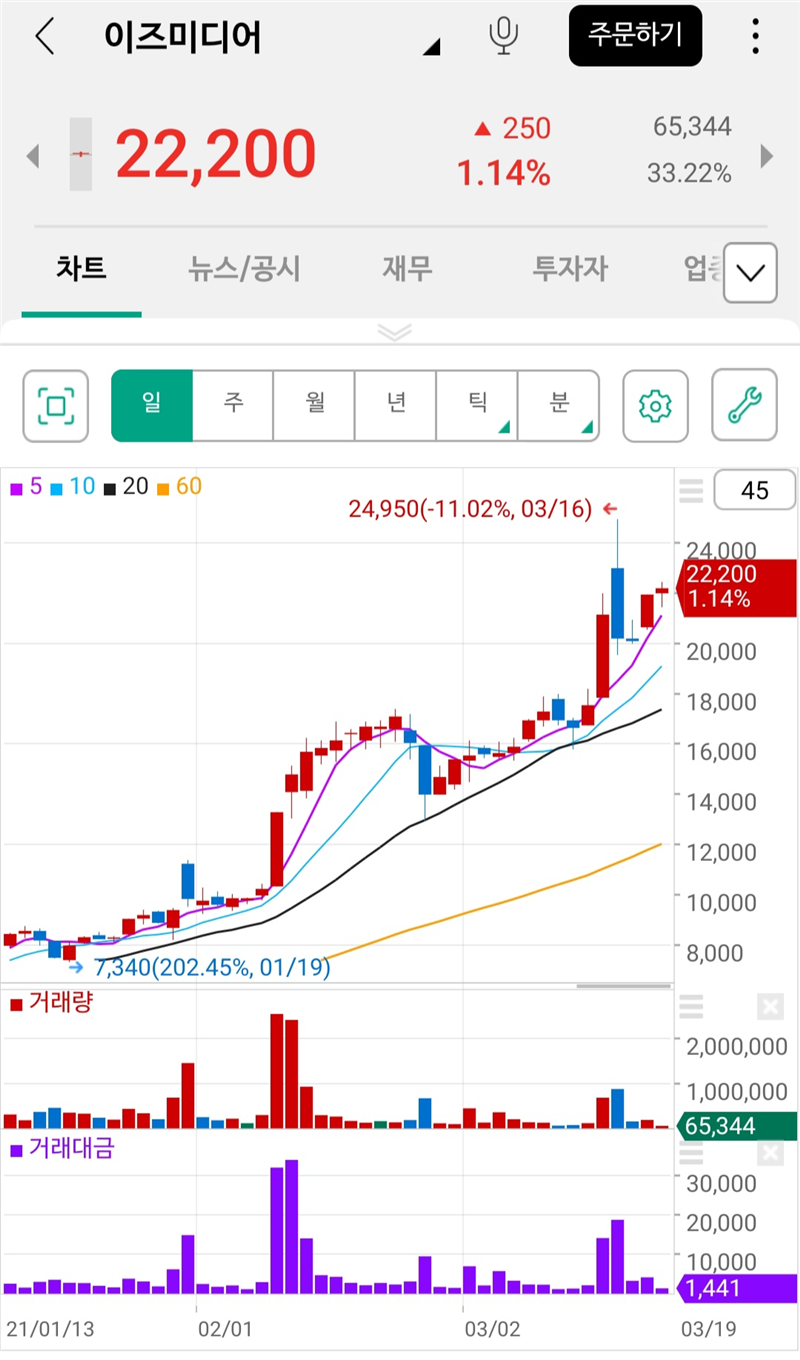The width and height of the screenshot is (800, 1360).
Task: Tap the 거래대금 indicator label
Action: click(62, 1148)
